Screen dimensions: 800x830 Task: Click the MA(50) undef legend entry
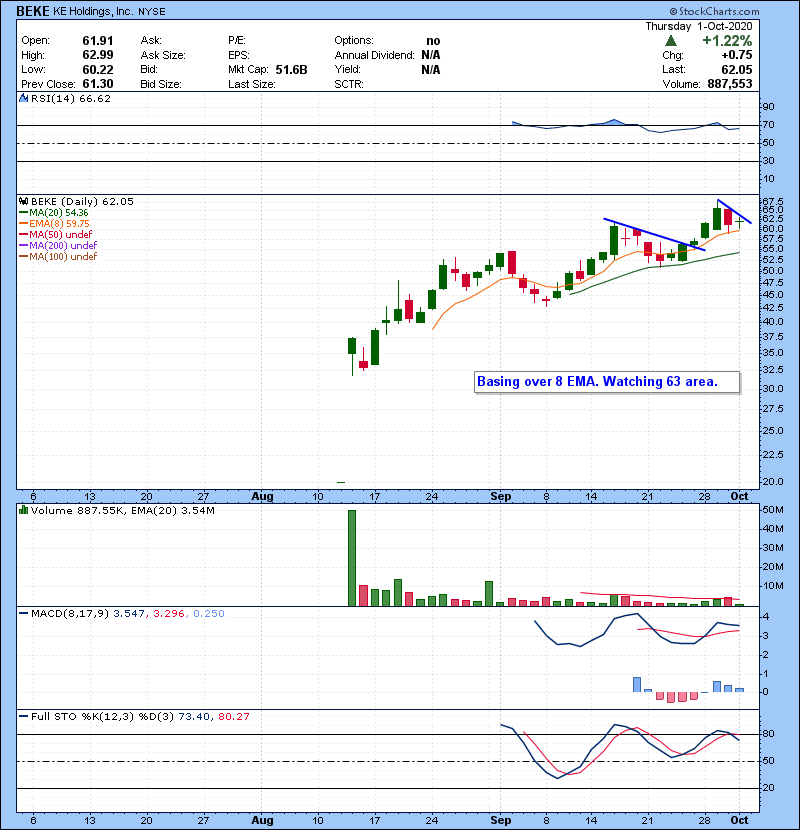coord(55,234)
